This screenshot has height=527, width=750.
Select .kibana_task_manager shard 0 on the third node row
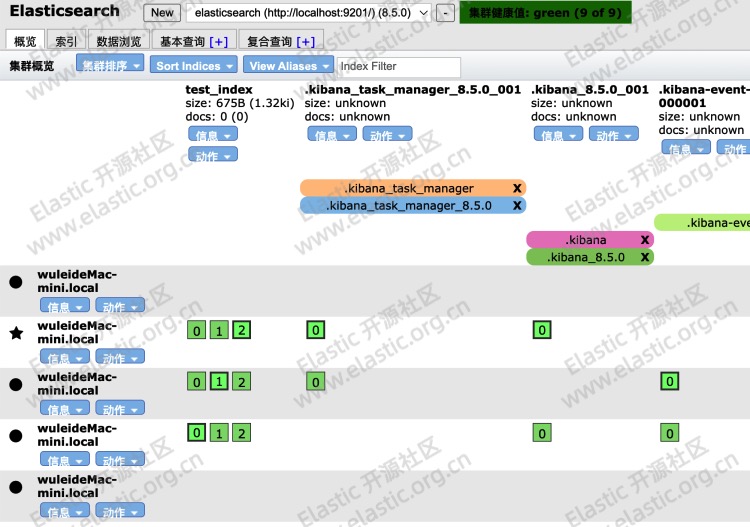316,382
